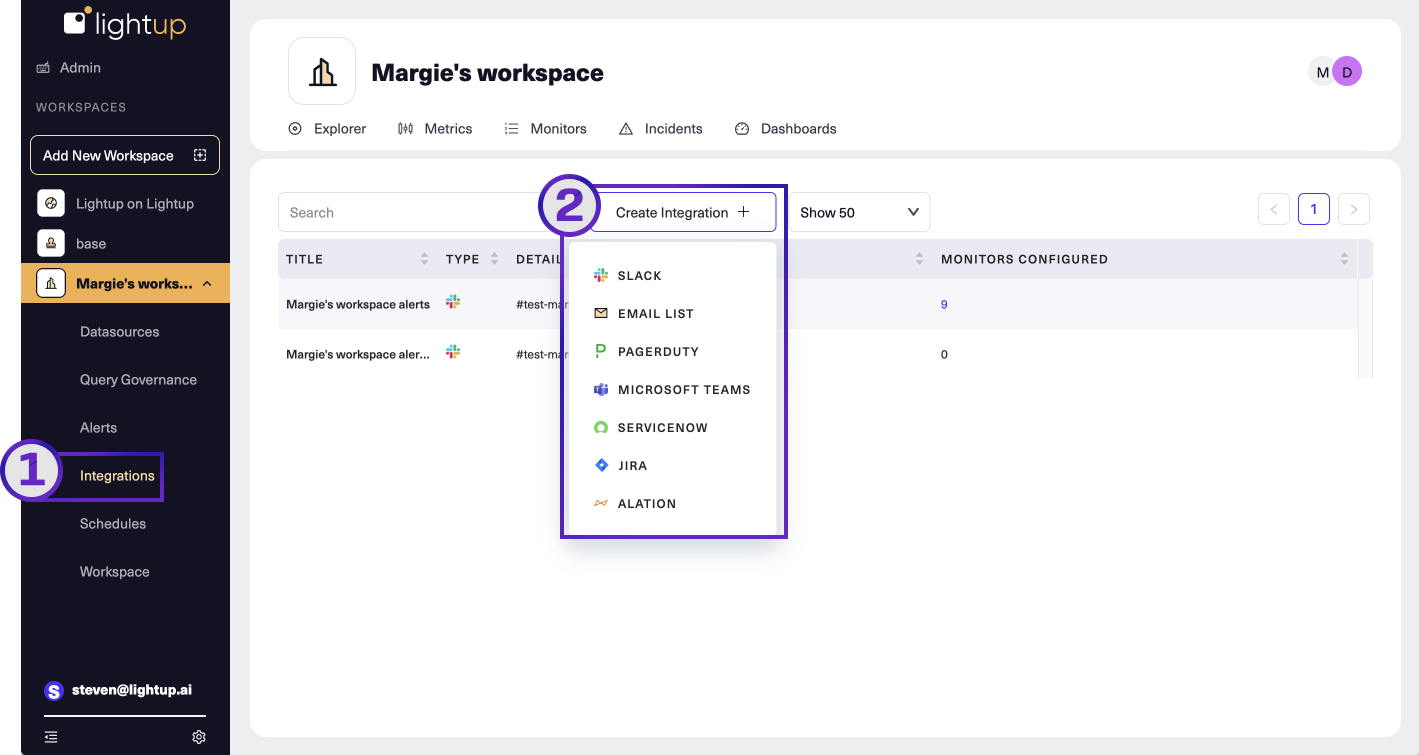1419x755 pixels.
Task: Collapse Margie's workspace chevron in sidebar
Action: click(x=207, y=284)
